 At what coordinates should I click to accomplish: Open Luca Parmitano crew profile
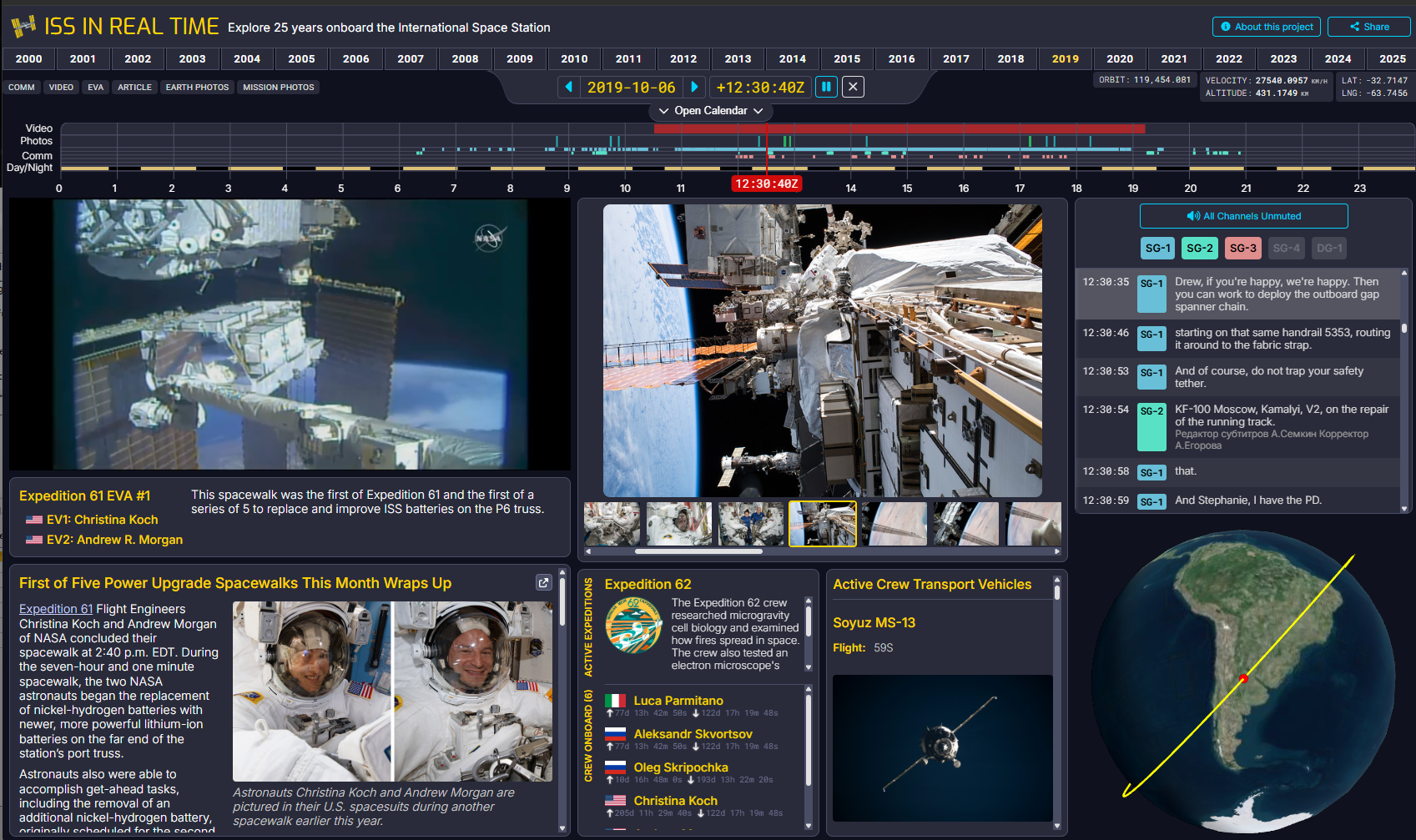[x=678, y=701]
